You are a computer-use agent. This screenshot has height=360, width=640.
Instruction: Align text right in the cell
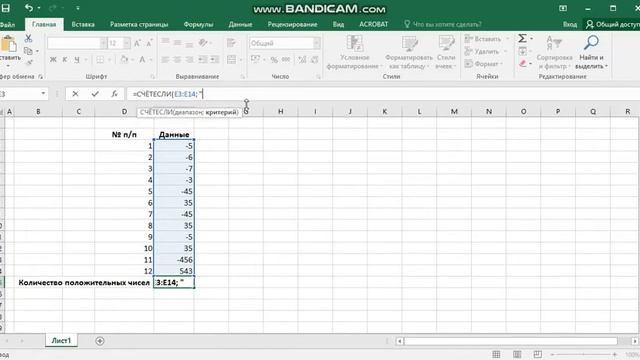click(189, 60)
